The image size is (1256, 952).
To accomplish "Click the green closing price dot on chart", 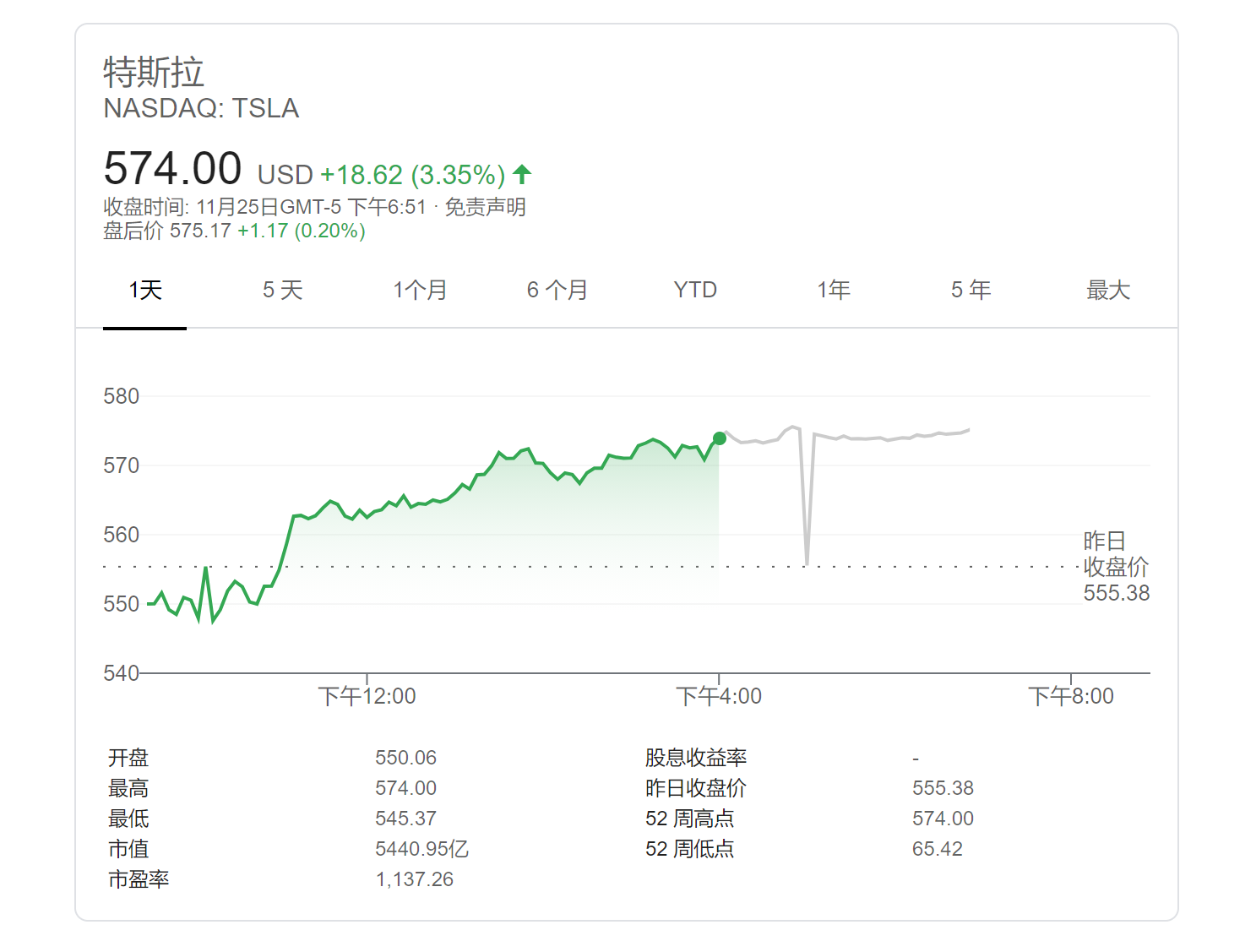I will pos(720,438).
